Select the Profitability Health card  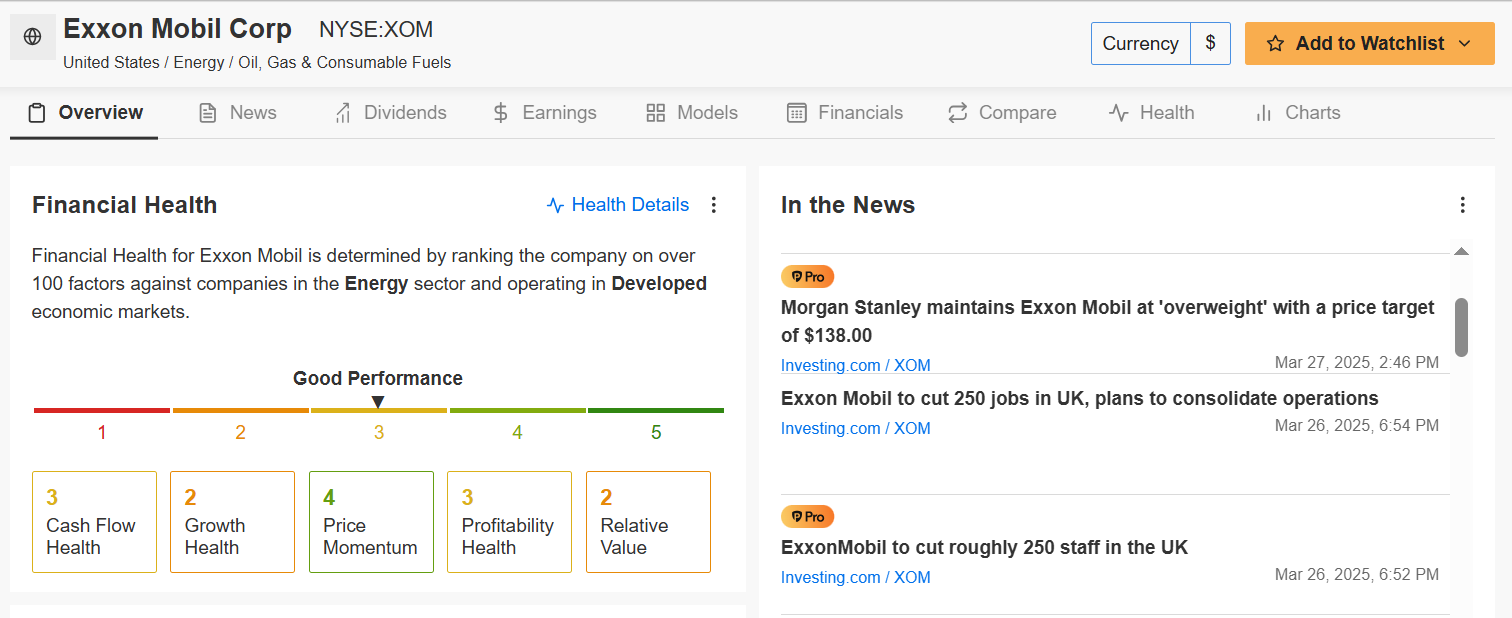click(x=509, y=522)
